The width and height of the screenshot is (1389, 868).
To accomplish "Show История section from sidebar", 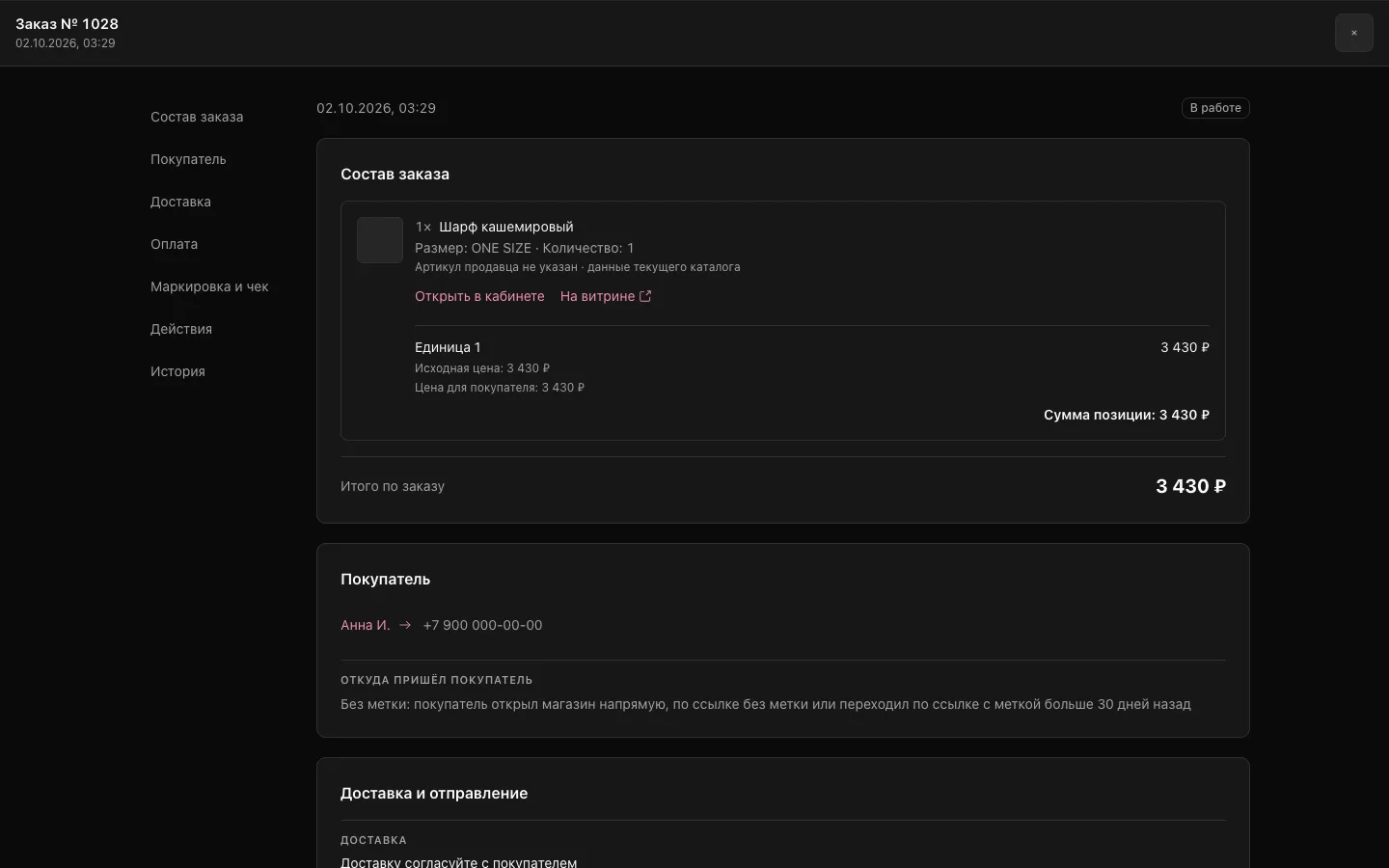I will [177, 371].
